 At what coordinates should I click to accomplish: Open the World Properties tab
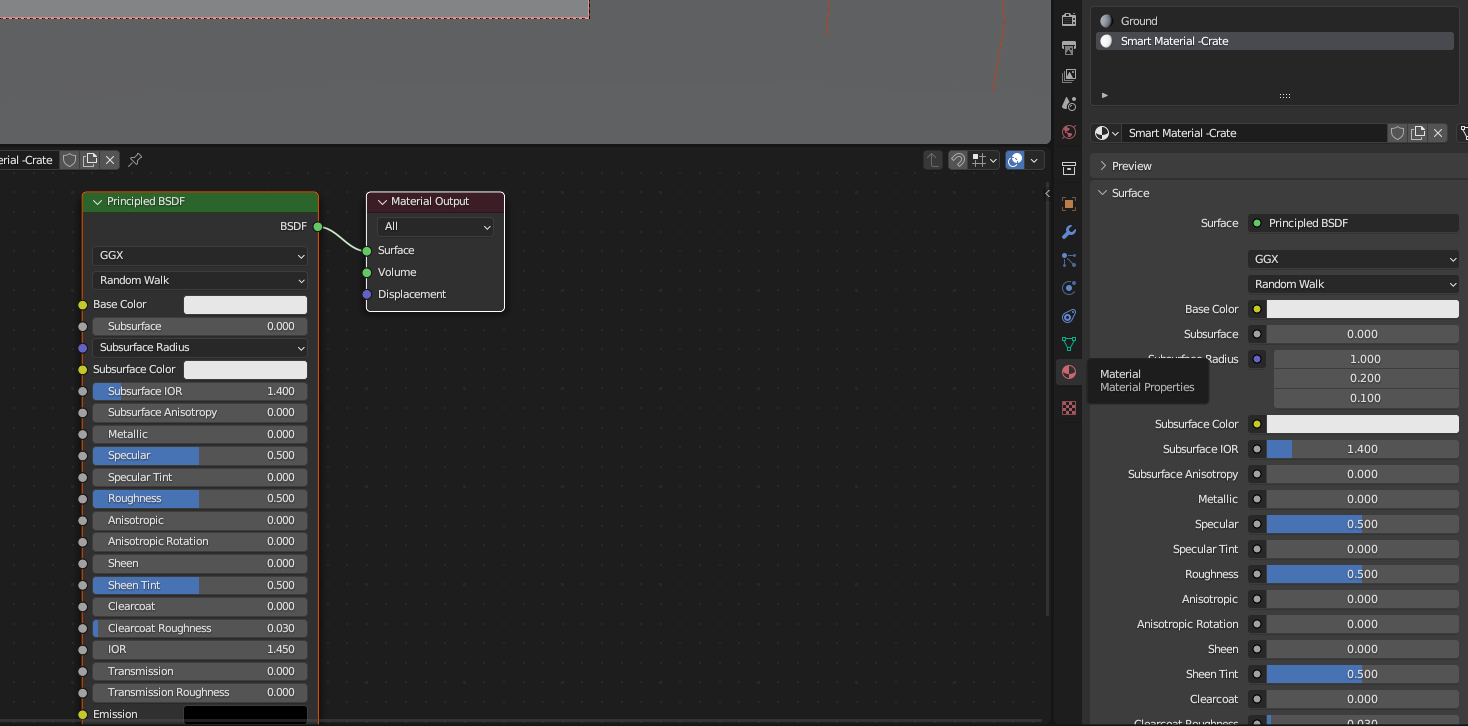click(1069, 132)
